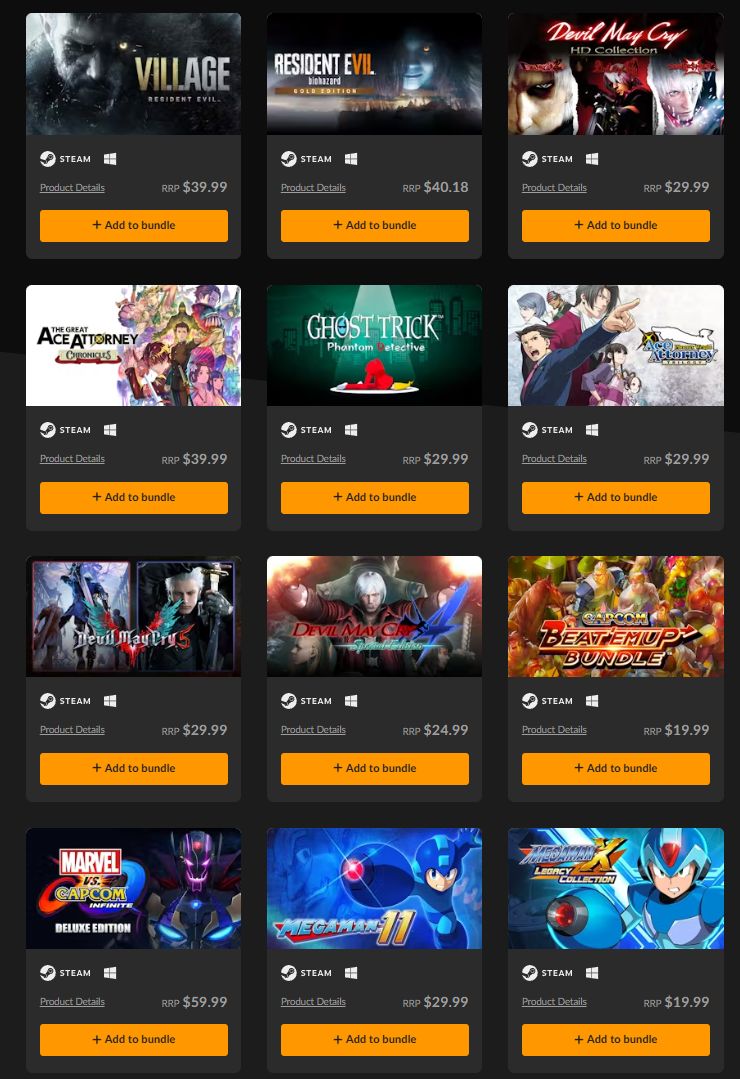The image size is (740, 1079).
Task: Open the Devil May Cry HD Collection thumbnail
Action: point(615,74)
